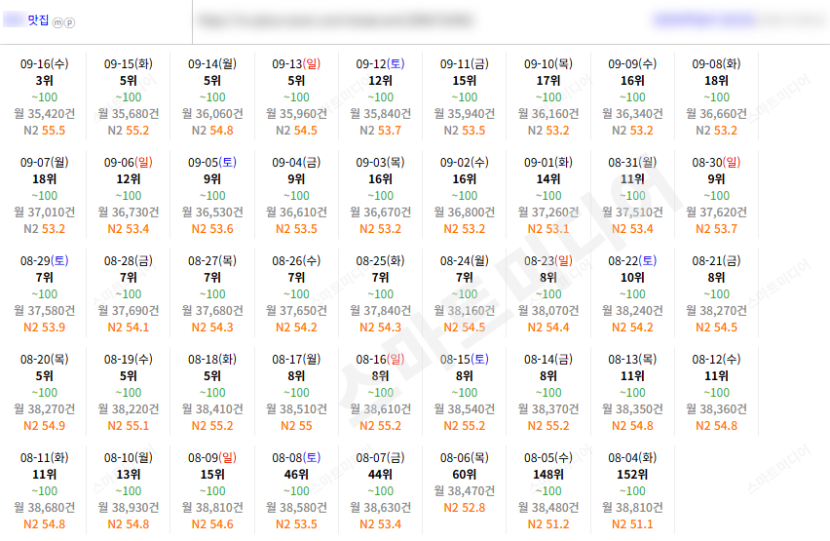Open the 맛집 keyword link
Image resolution: width=830 pixels, height=541 pixels.
pos(38,20)
